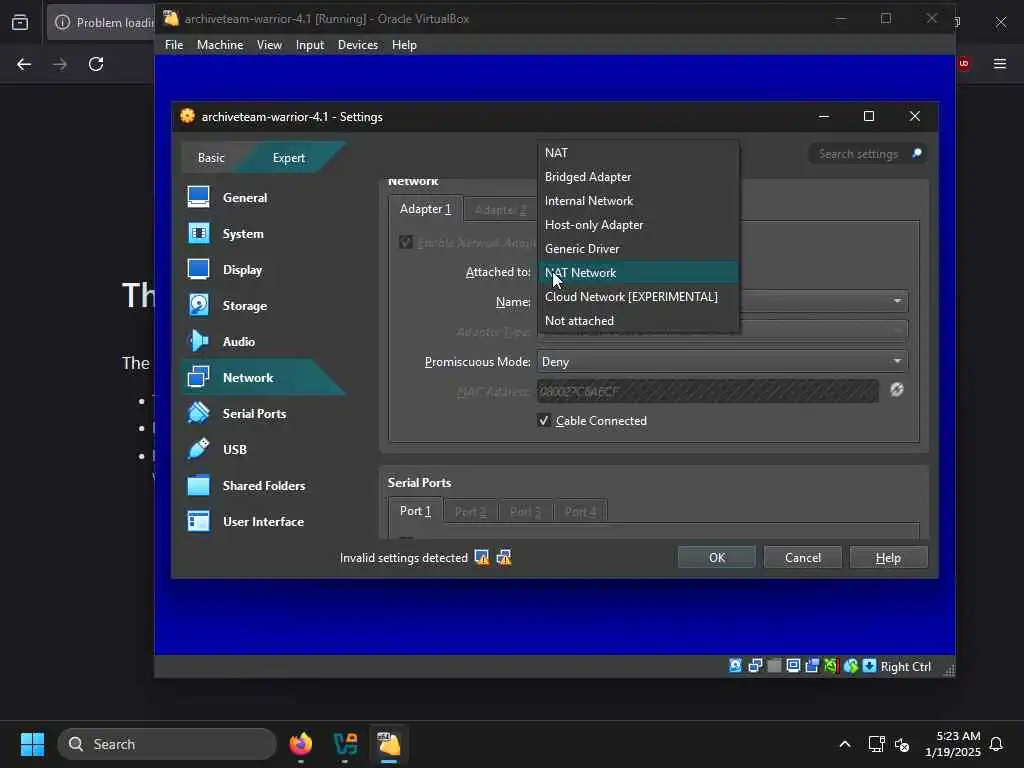Select the Adapter 1 tab
Viewport: 1024px width, 768px height.
point(425,209)
